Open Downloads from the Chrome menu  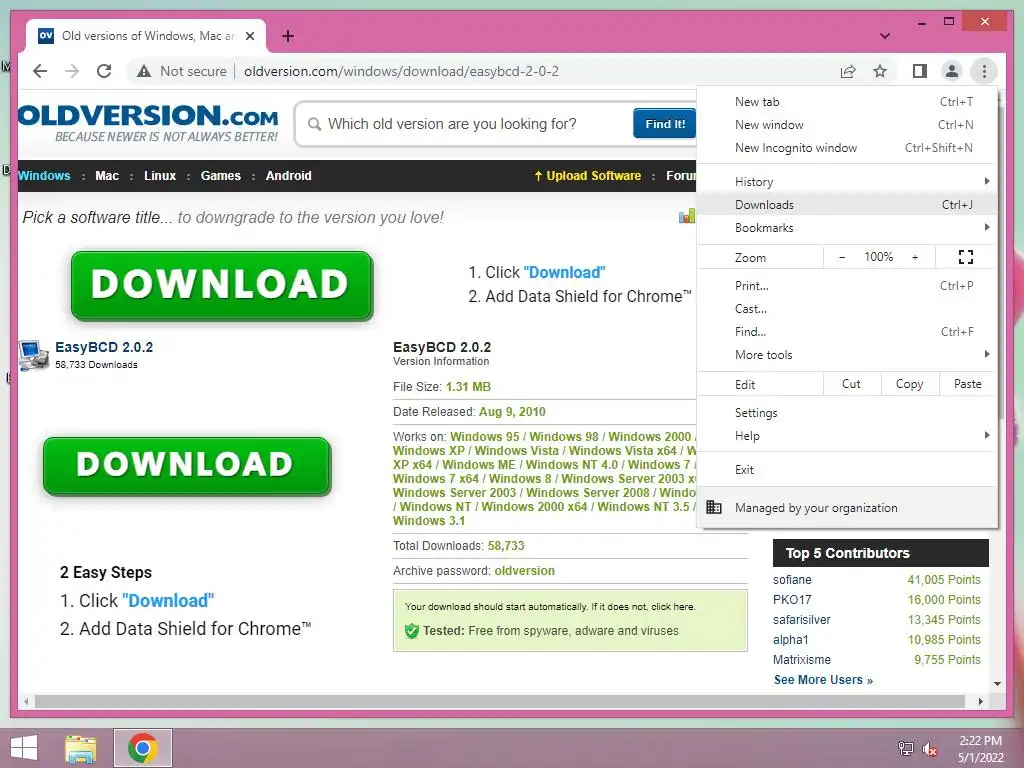click(846, 204)
